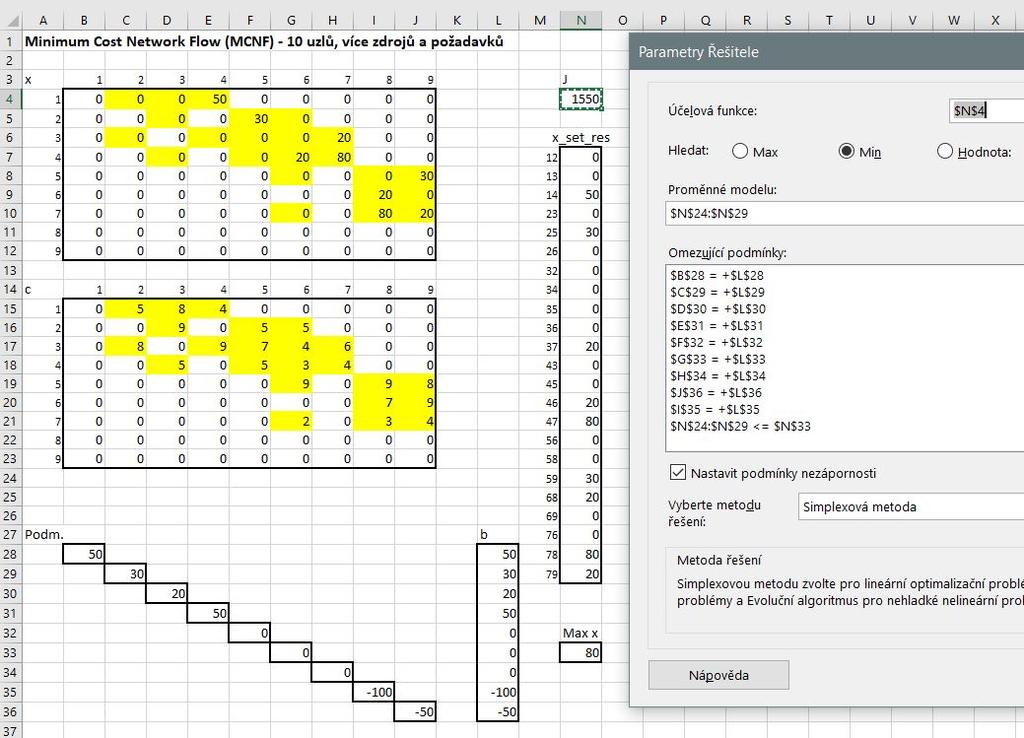
Task: Open the Simplexová metoda dropdown
Action: (910, 507)
